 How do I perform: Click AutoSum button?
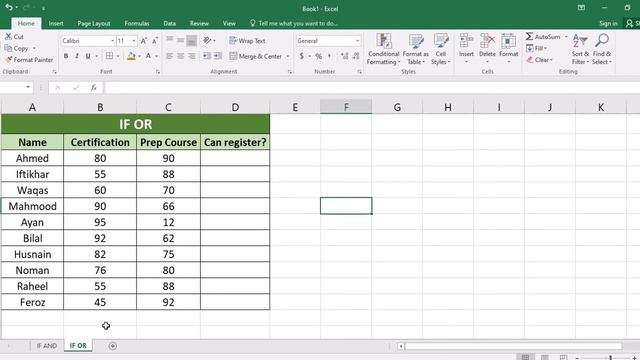(543, 37)
